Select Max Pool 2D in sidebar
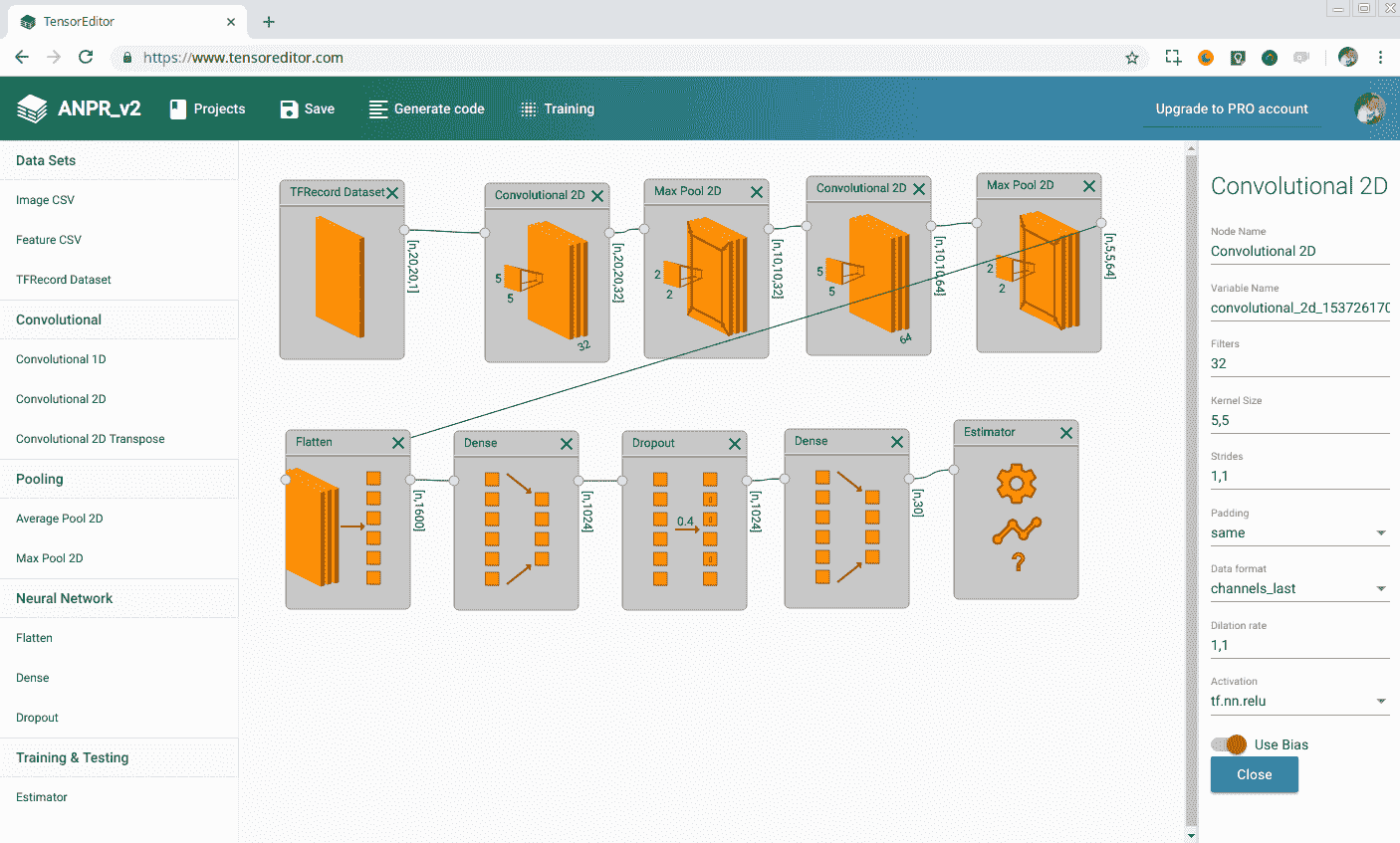The height and width of the screenshot is (843, 1400). [x=50, y=558]
